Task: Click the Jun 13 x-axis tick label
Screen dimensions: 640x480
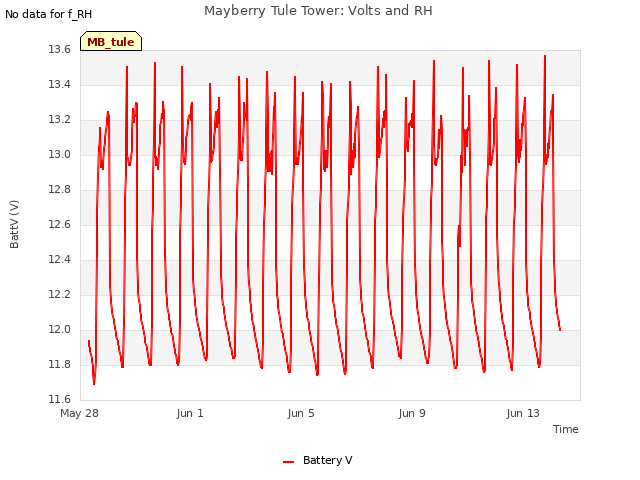Action: point(523,413)
